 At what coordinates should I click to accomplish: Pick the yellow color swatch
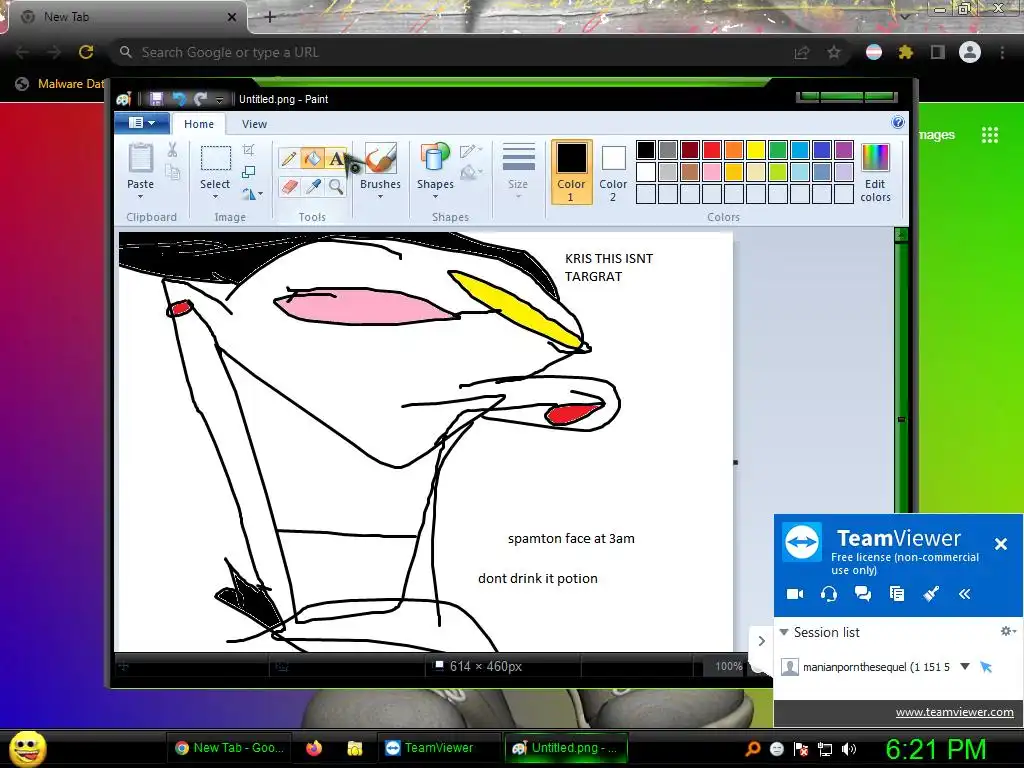tap(756, 150)
